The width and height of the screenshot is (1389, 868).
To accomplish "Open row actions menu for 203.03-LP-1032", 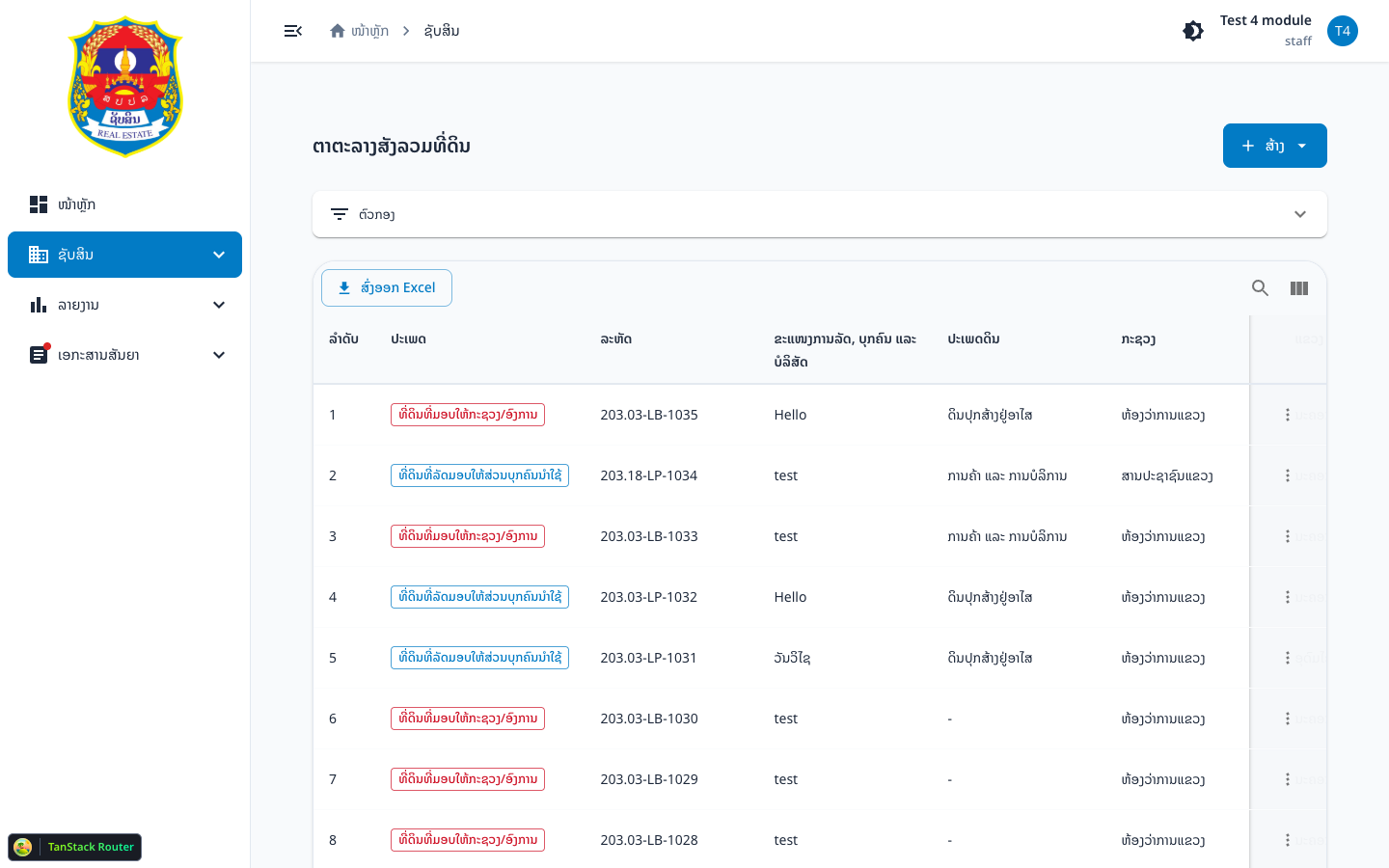I will (1288, 597).
